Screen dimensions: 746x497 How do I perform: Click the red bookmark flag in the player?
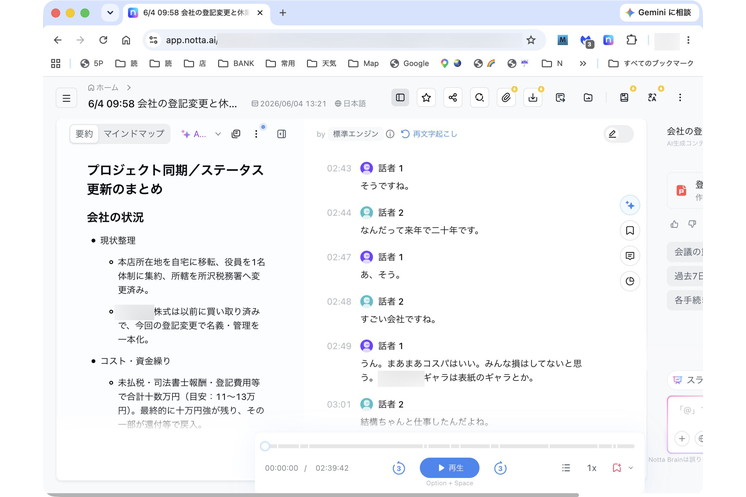coord(617,468)
